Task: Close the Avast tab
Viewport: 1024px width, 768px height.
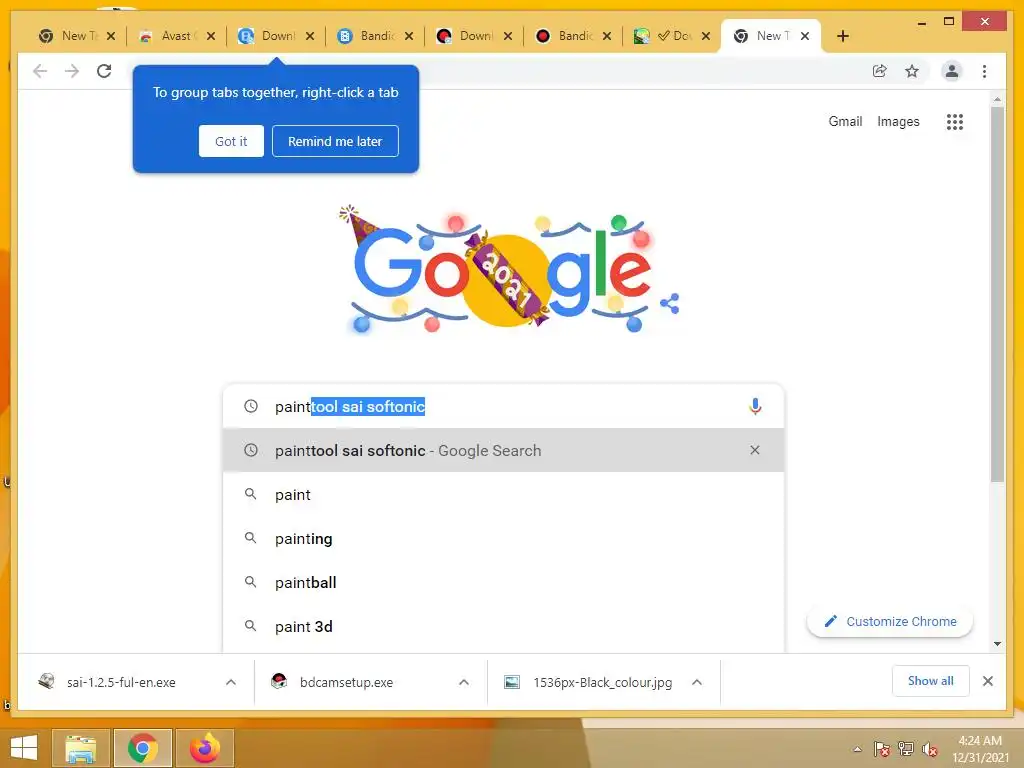Action: click(x=211, y=36)
